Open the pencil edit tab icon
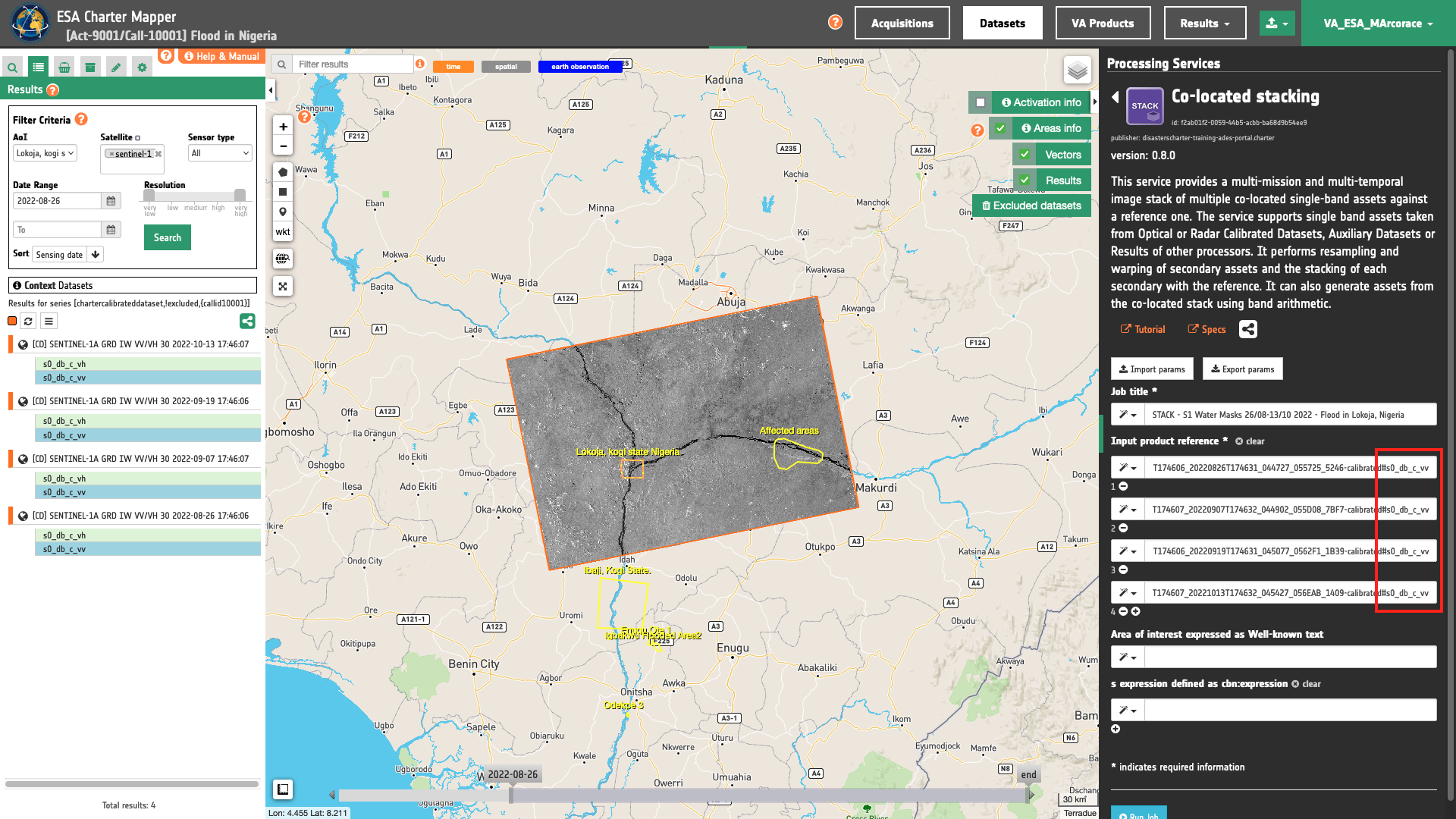 (x=116, y=67)
